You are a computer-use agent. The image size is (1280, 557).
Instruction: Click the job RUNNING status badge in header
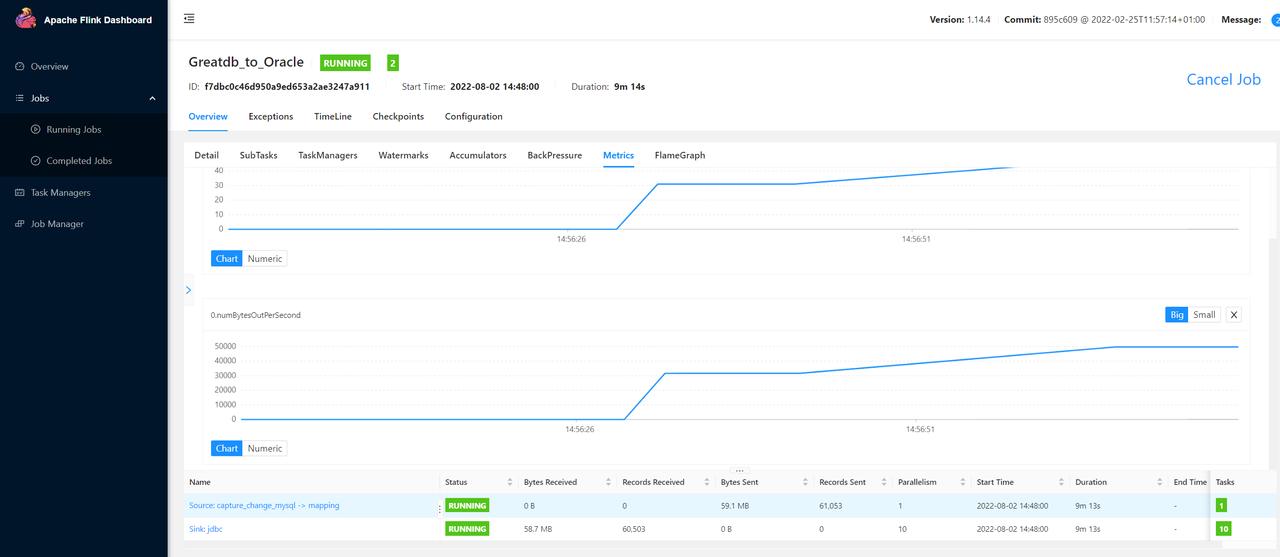(x=345, y=63)
